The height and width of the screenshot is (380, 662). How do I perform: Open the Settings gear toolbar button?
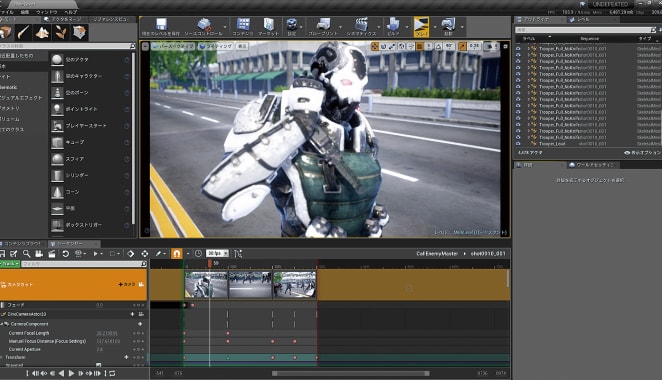[292, 26]
